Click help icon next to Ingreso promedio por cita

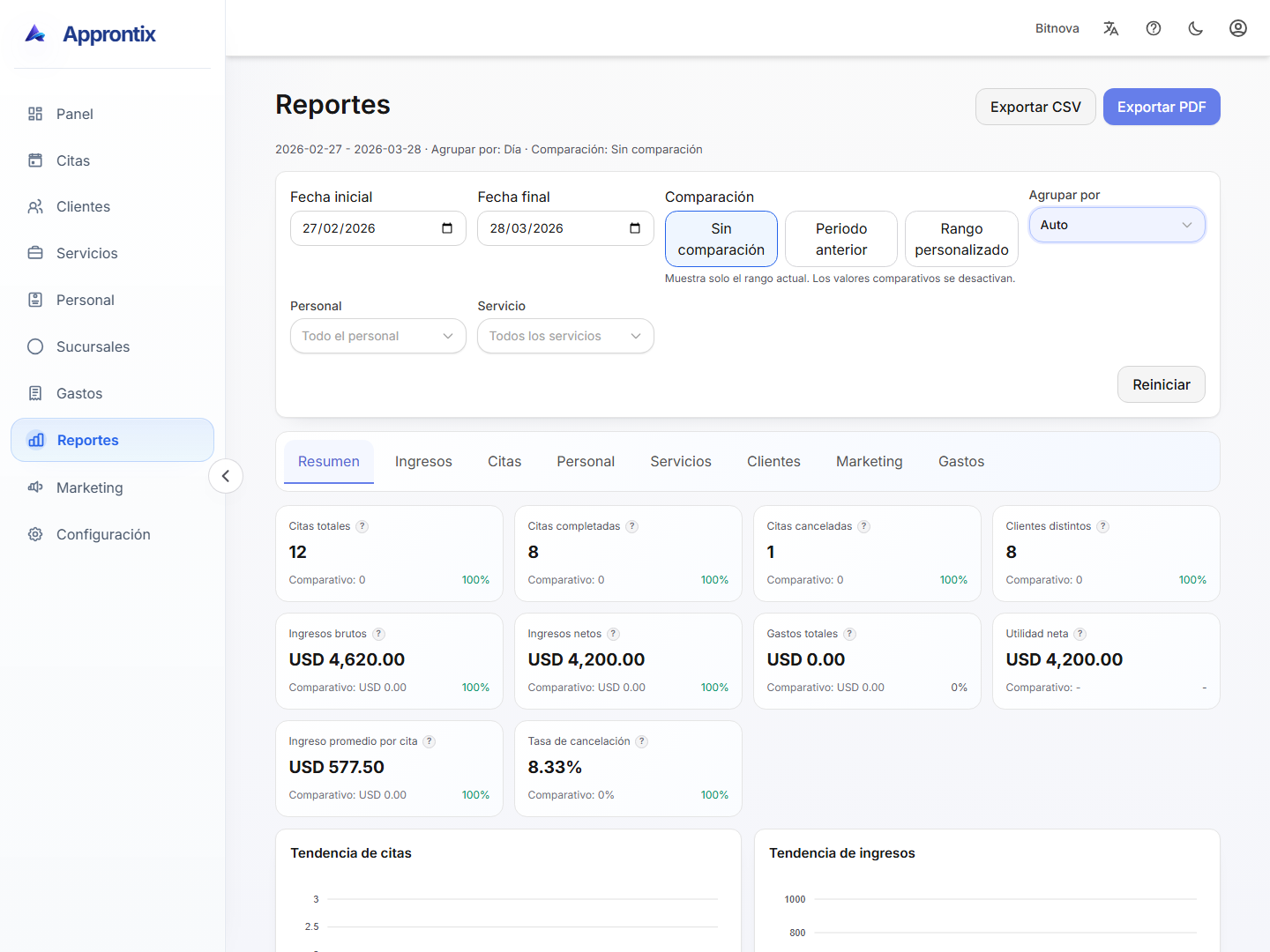pyautogui.click(x=430, y=741)
